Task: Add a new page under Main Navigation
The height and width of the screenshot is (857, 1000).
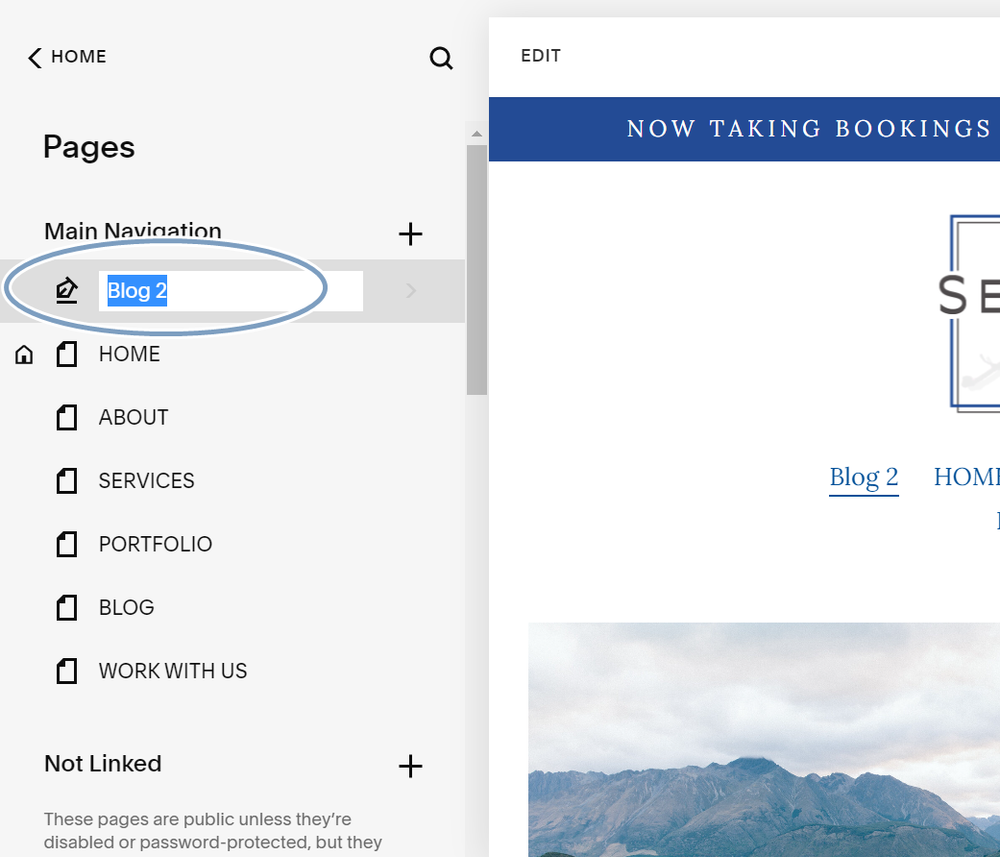Action: click(410, 234)
